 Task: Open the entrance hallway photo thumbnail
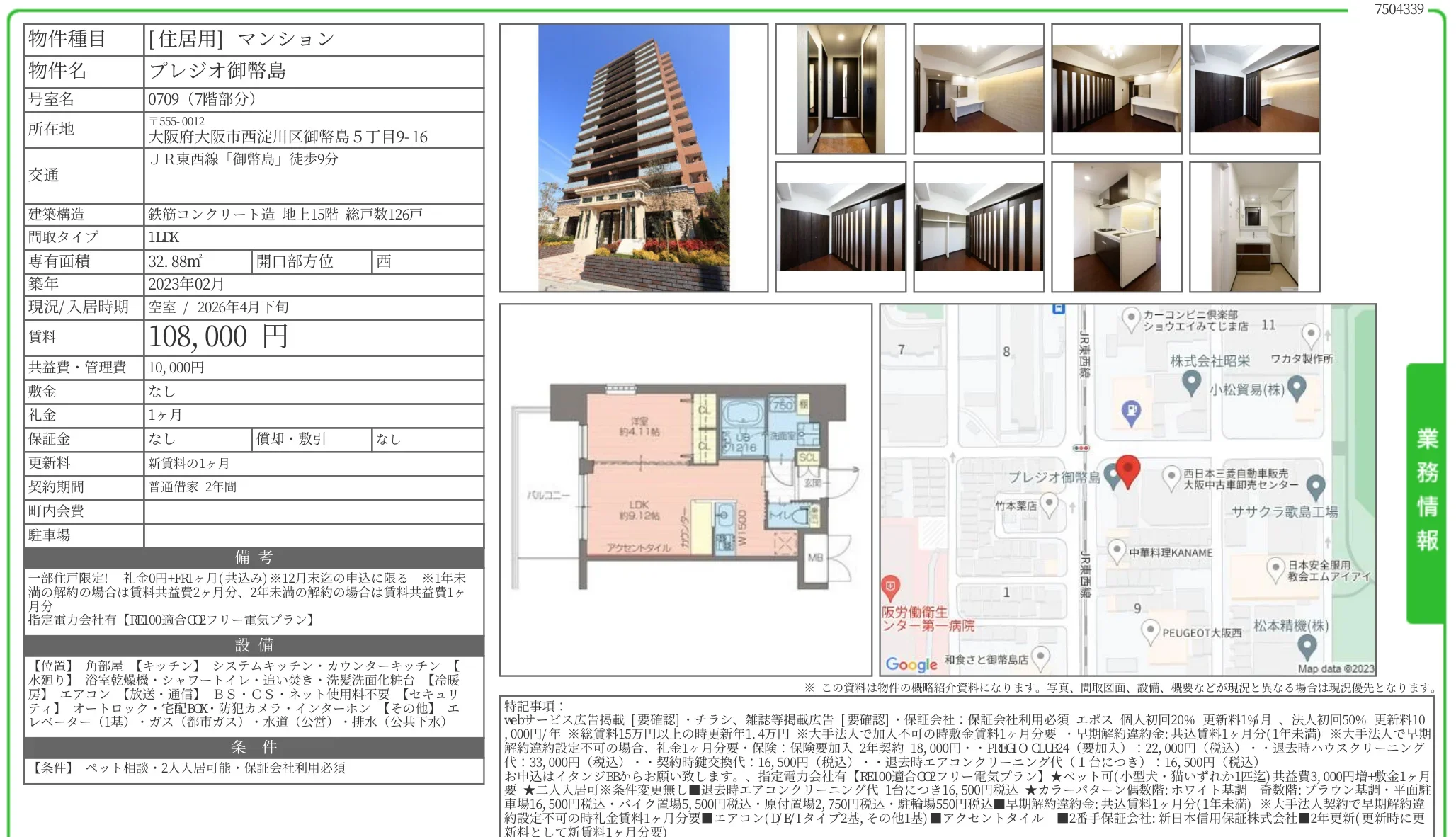pyautogui.click(x=840, y=89)
